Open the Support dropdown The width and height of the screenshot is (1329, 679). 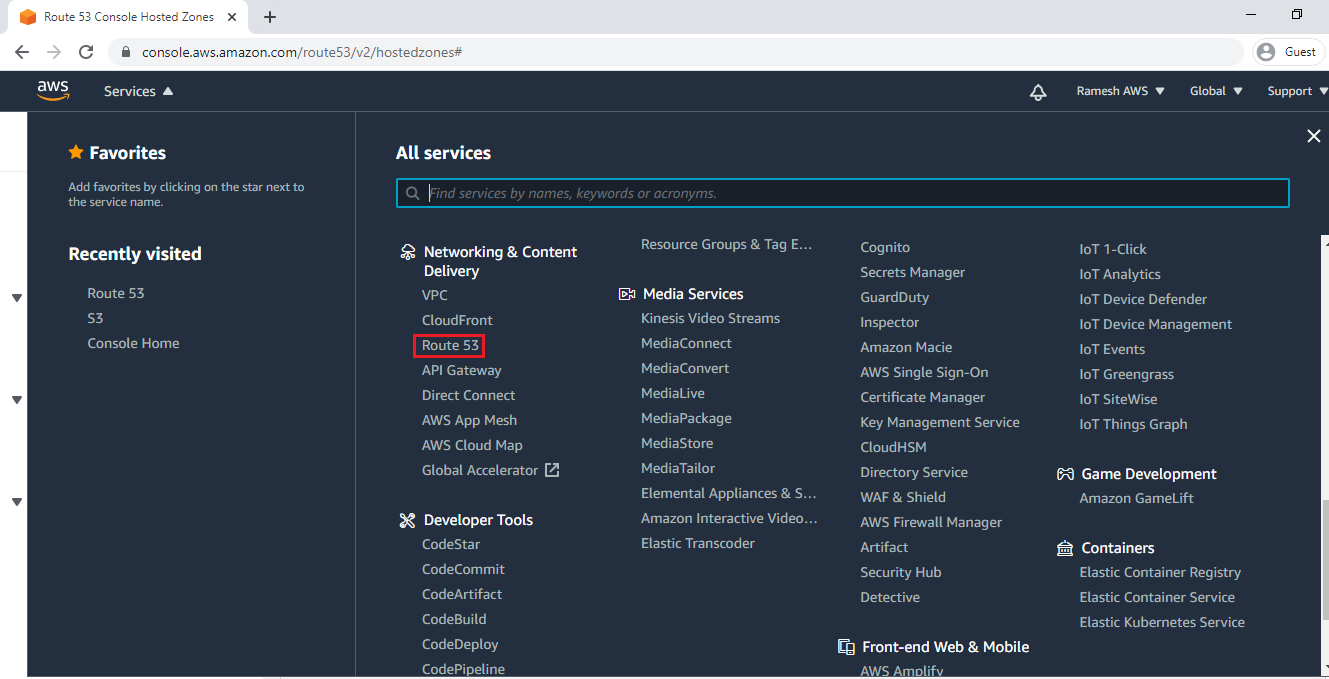(x=1297, y=91)
